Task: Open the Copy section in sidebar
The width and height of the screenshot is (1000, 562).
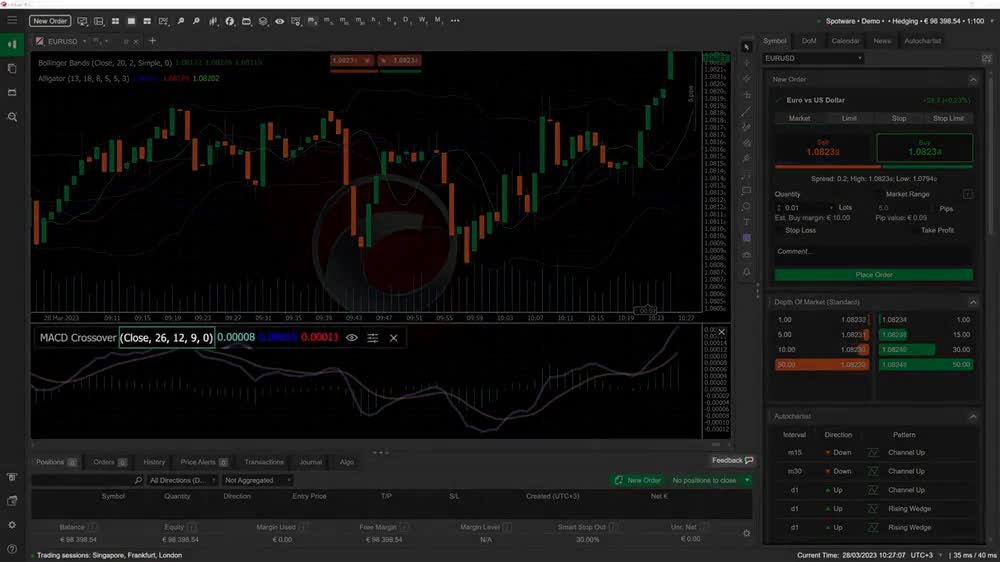Action: click(x=11, y=68)
